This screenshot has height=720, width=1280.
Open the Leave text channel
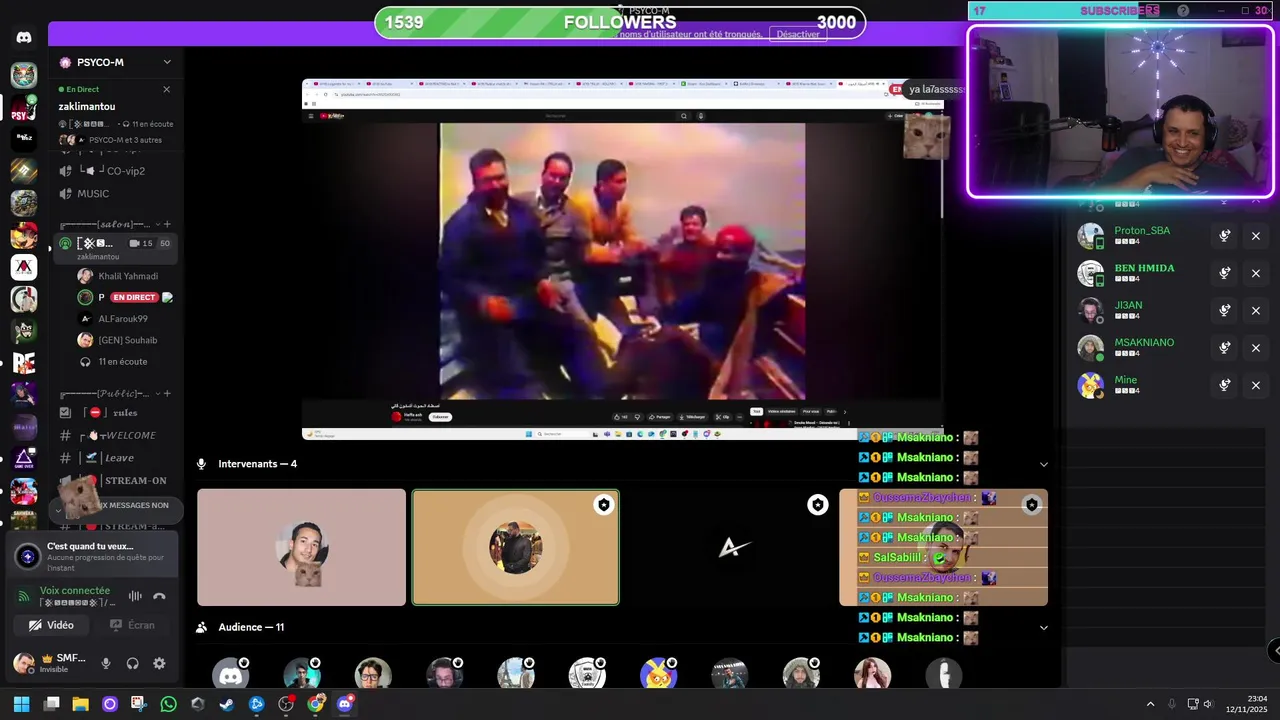click(115, 458)
